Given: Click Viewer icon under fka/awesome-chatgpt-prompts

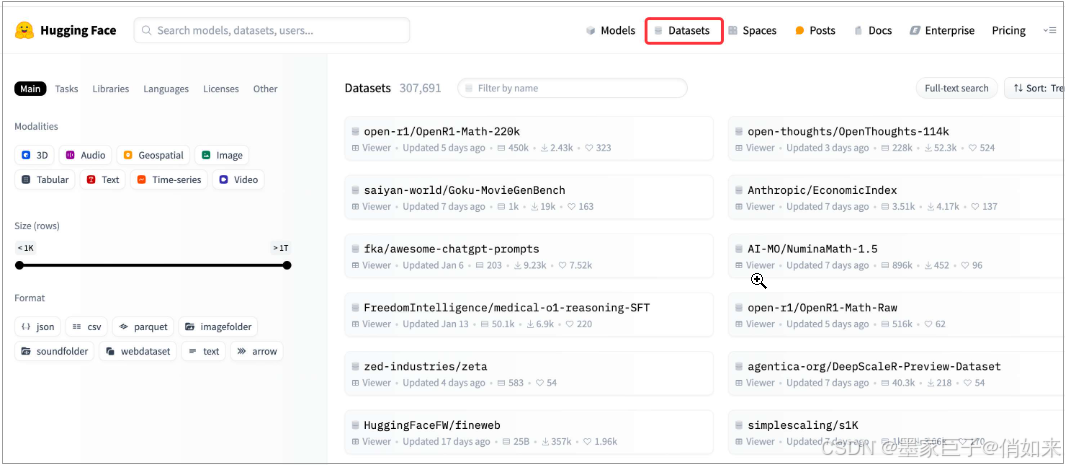Looking at the screenshot, I should pos(355,265).
